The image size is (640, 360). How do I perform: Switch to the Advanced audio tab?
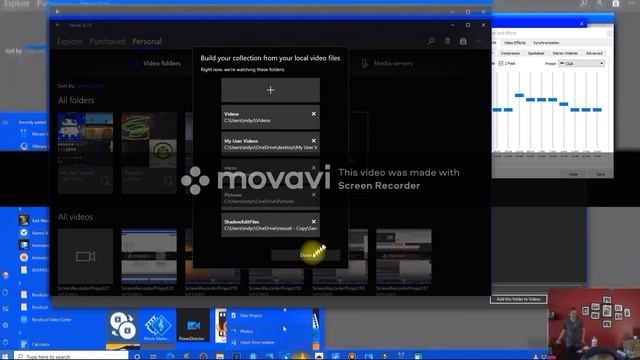(x=594, y=53)
